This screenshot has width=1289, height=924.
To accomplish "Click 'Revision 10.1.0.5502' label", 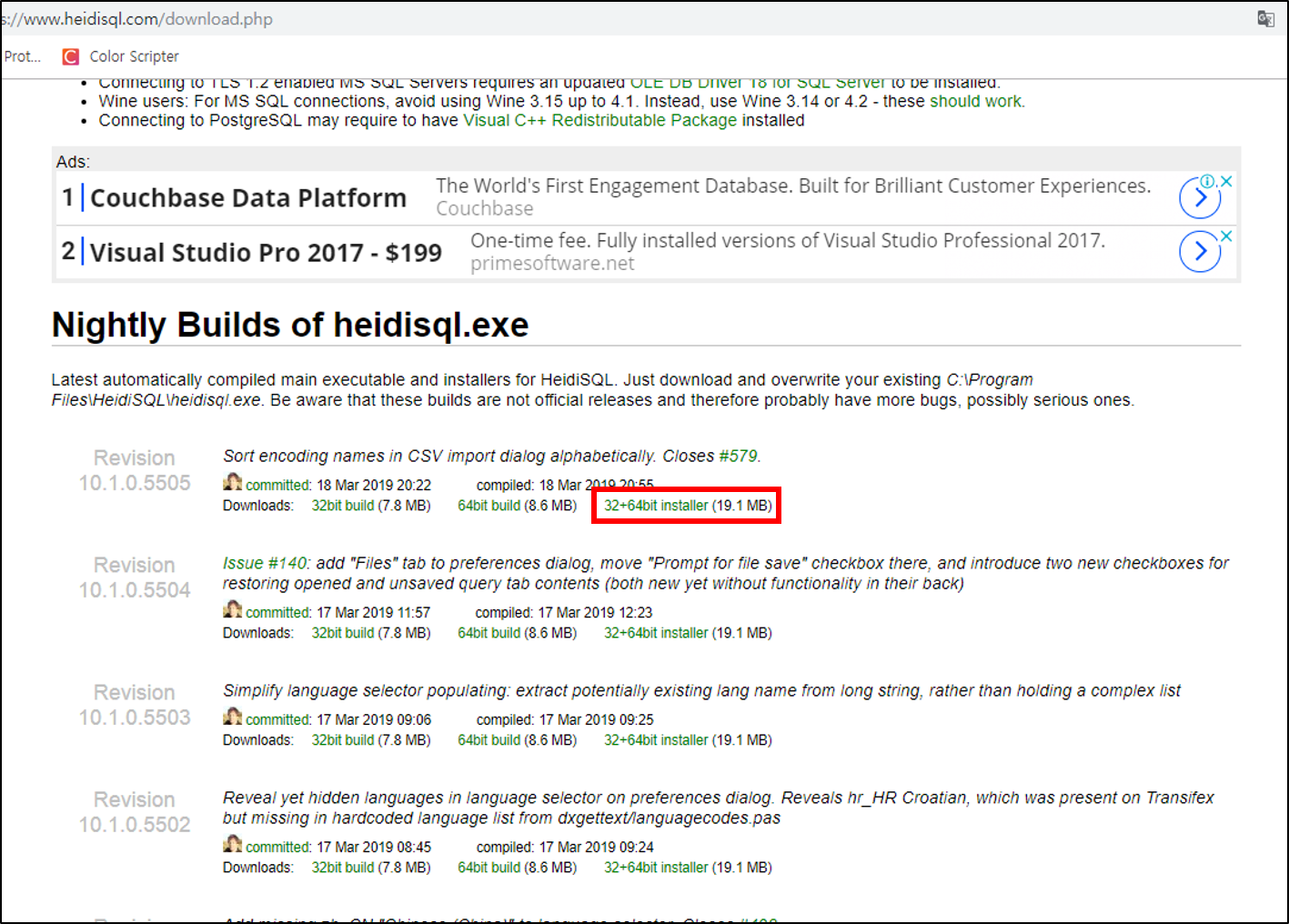I will (135, 812).
